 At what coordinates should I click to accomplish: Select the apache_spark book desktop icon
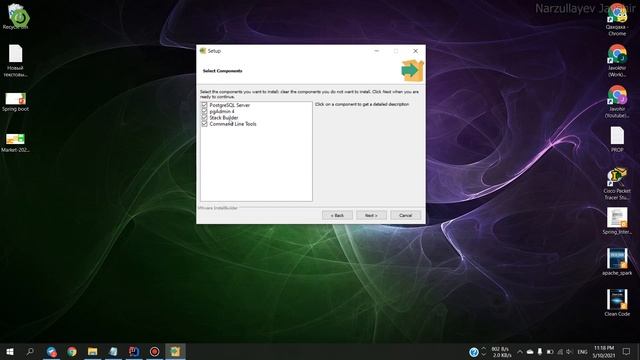[617, 262]
